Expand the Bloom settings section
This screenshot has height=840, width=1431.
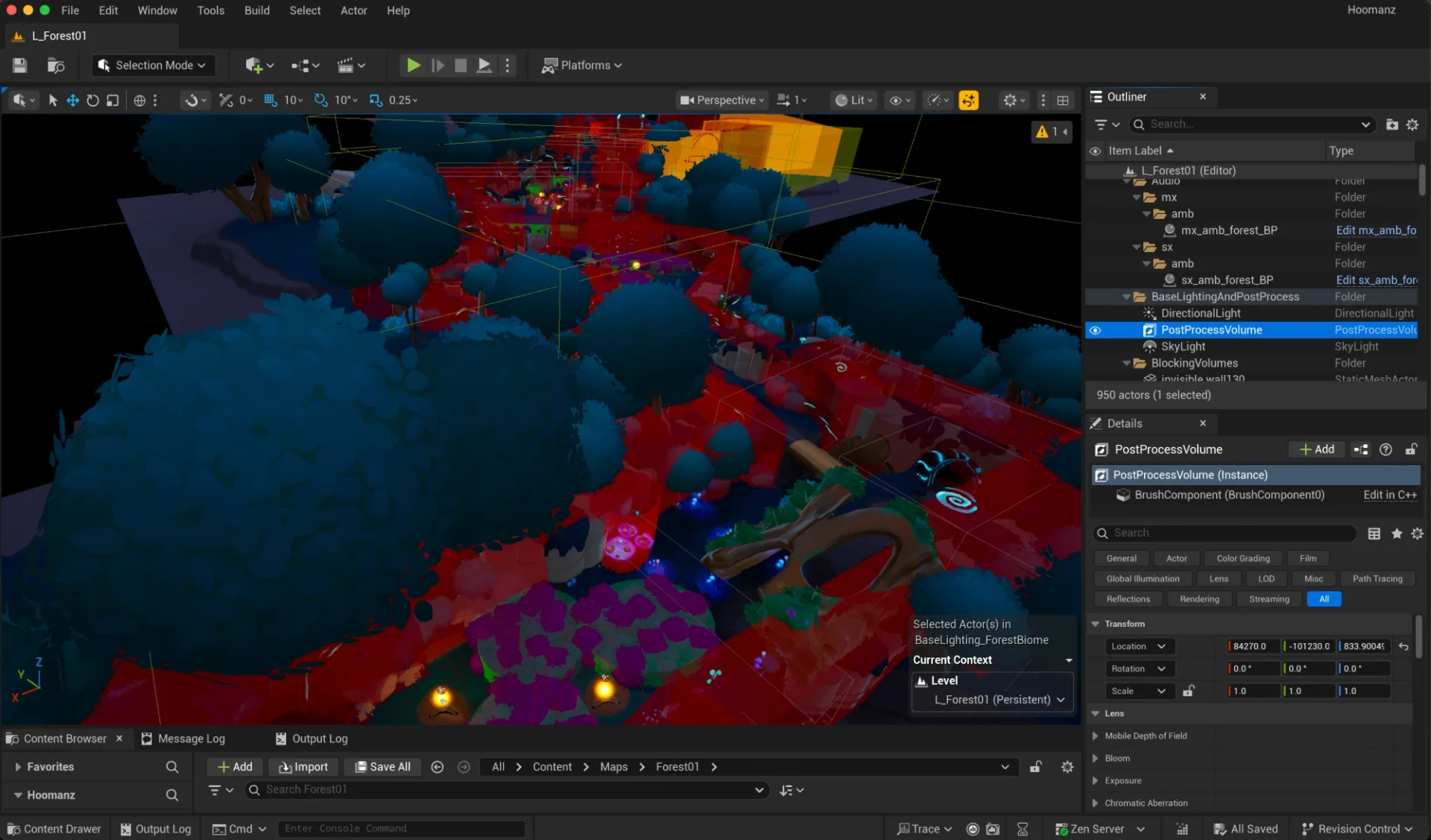[x=1095, y=758]
